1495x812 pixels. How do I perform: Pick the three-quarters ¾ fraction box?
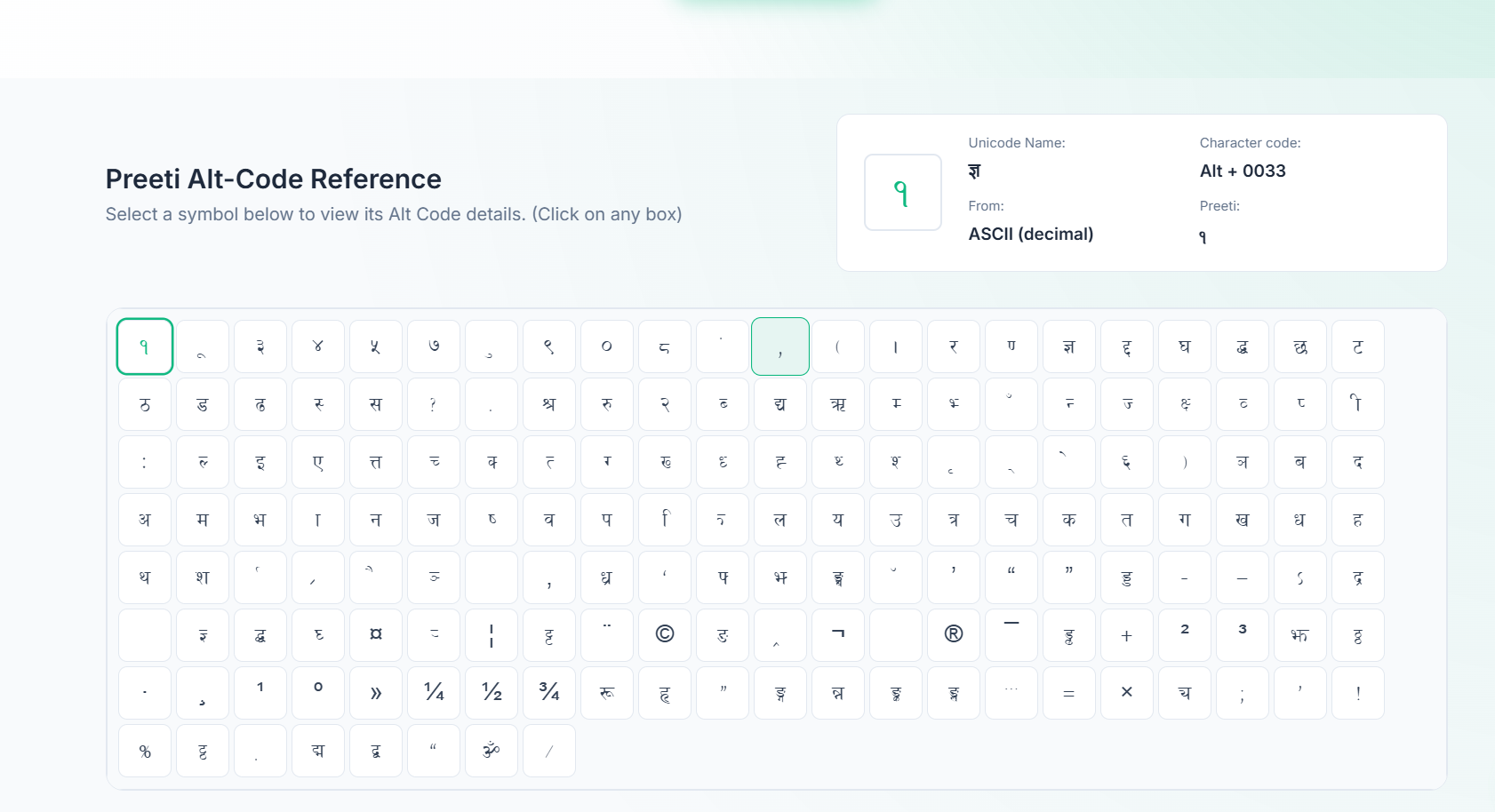coord(549,692)
